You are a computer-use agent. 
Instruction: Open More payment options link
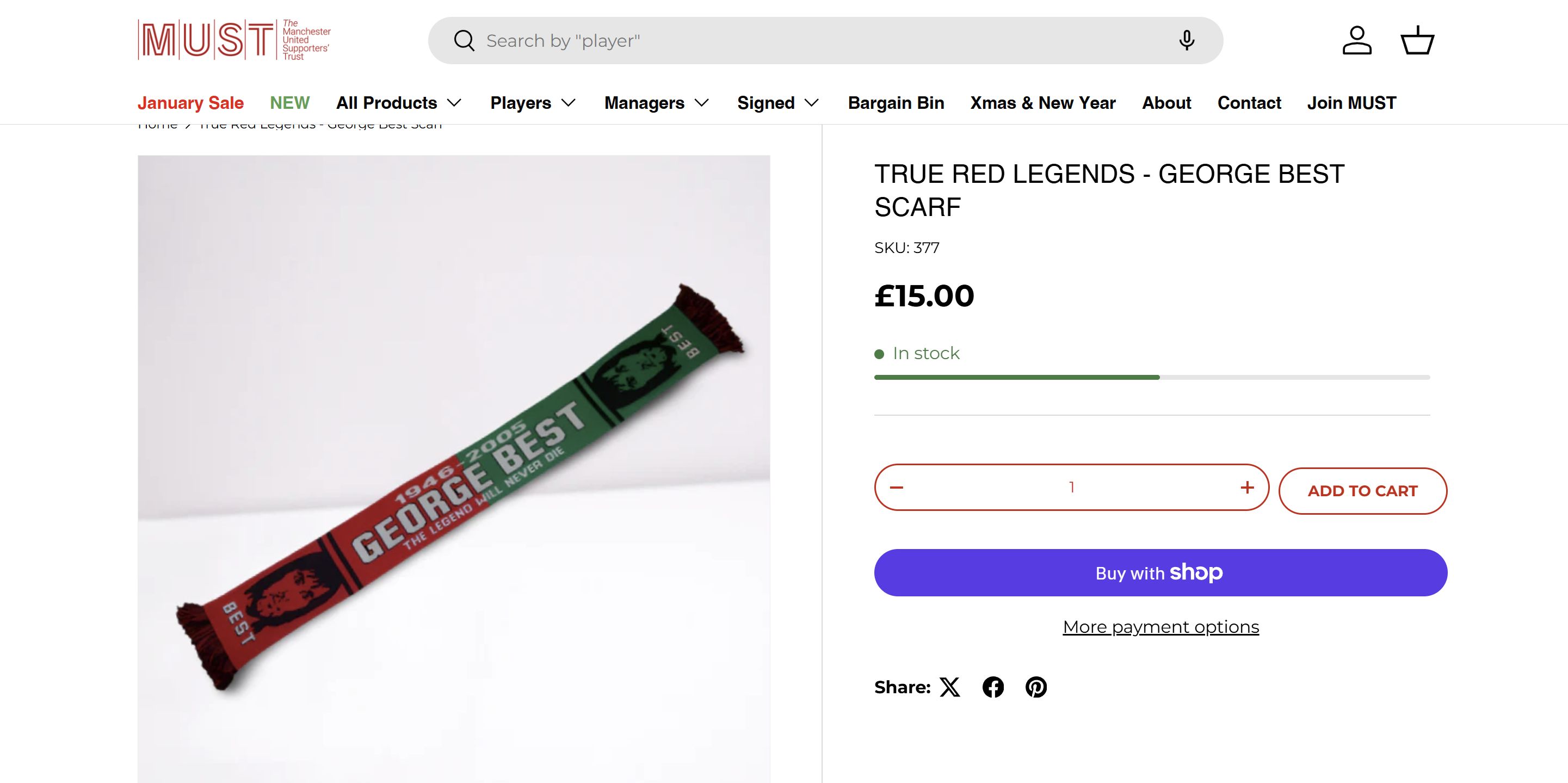point(1161,626)
